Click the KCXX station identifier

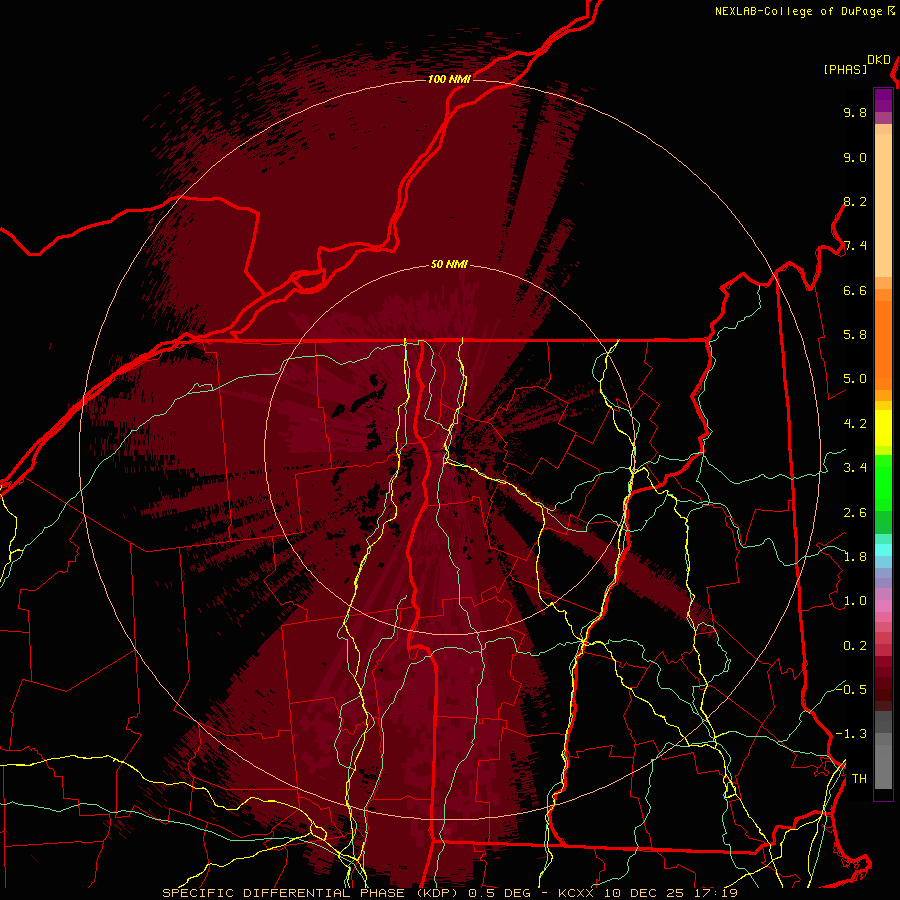[x=578, y=893]
